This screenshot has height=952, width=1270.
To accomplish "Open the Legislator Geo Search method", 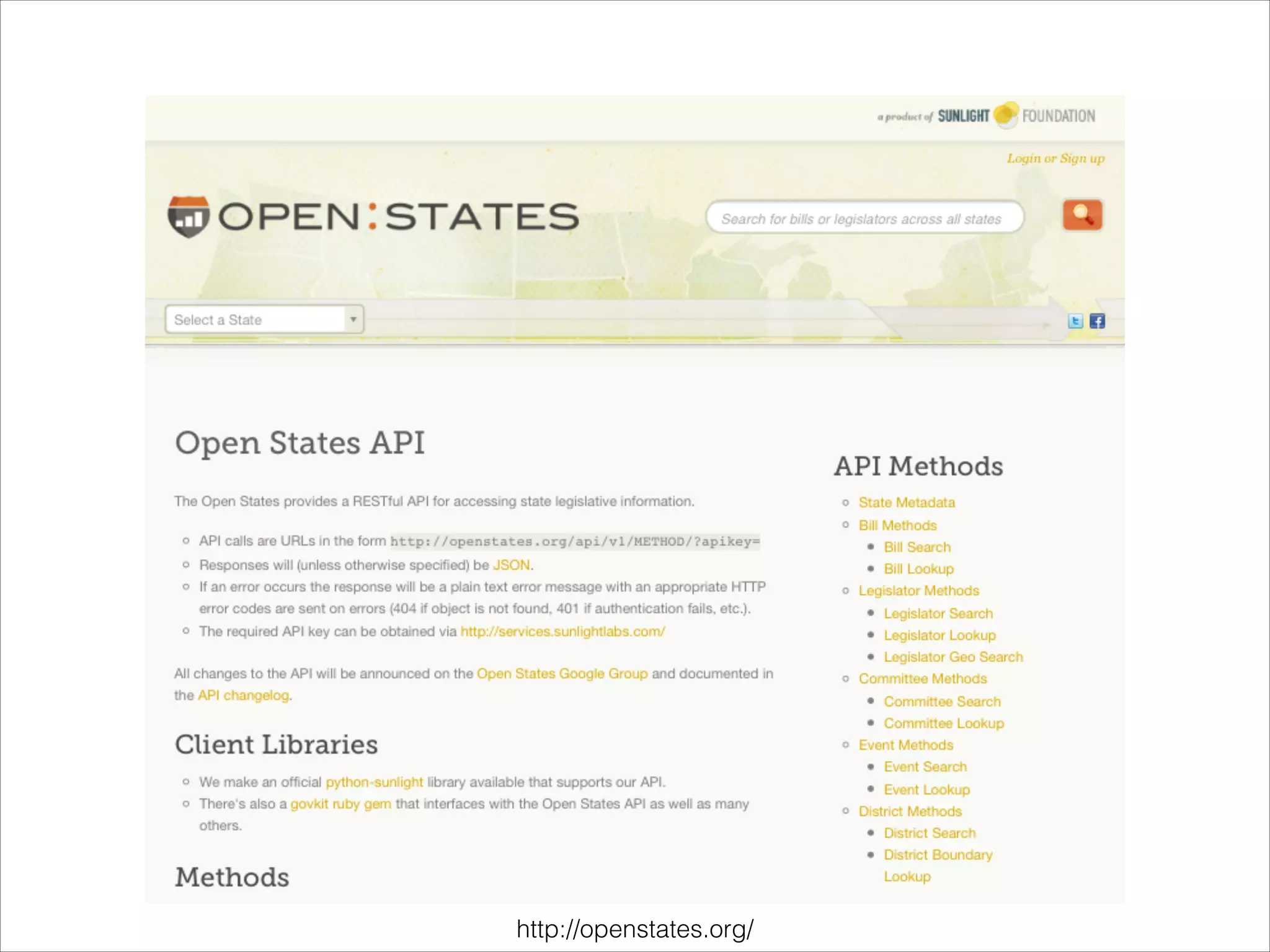I will click(953, 657).
